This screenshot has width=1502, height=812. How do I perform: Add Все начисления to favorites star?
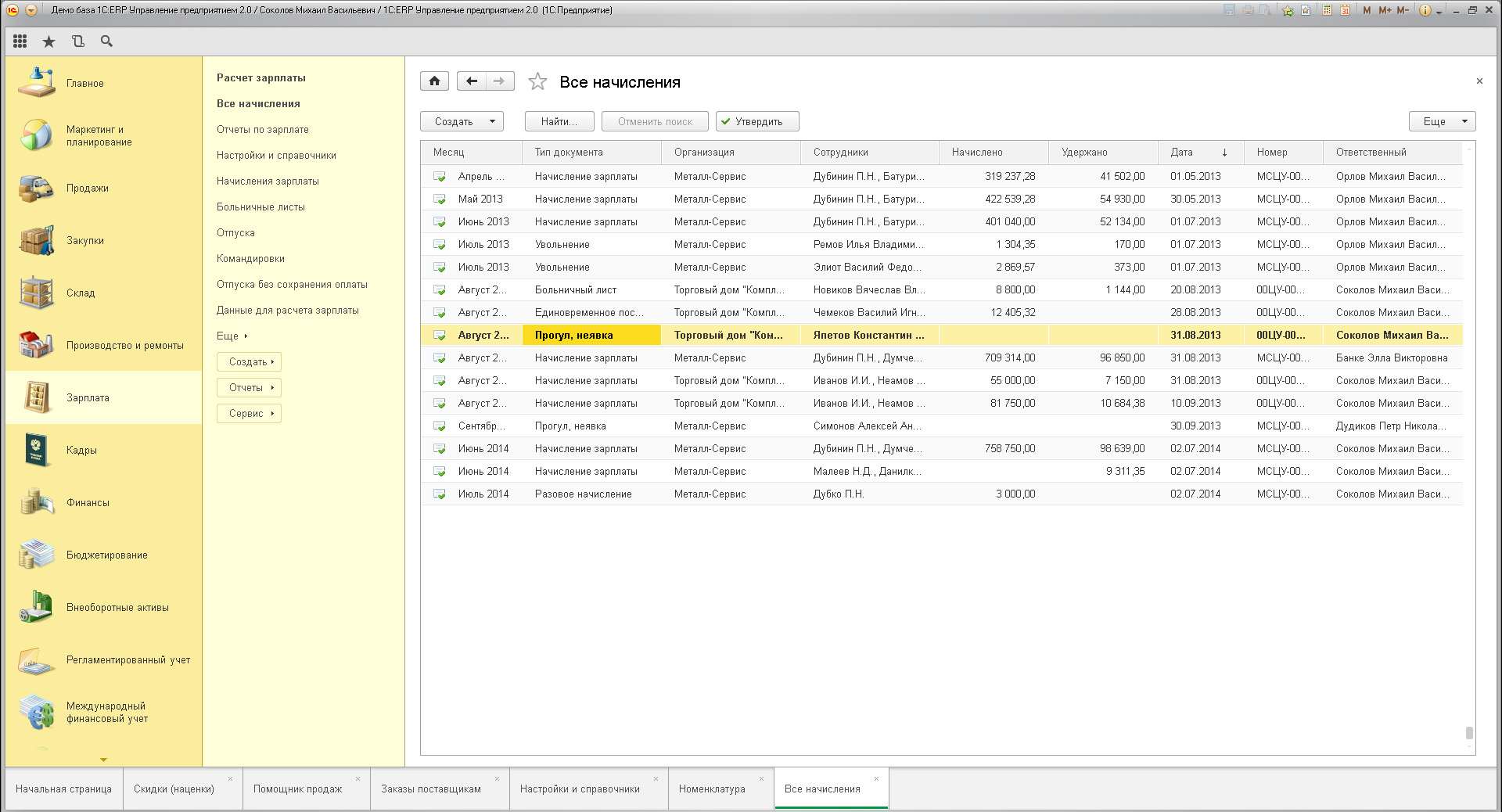point(537,81)
